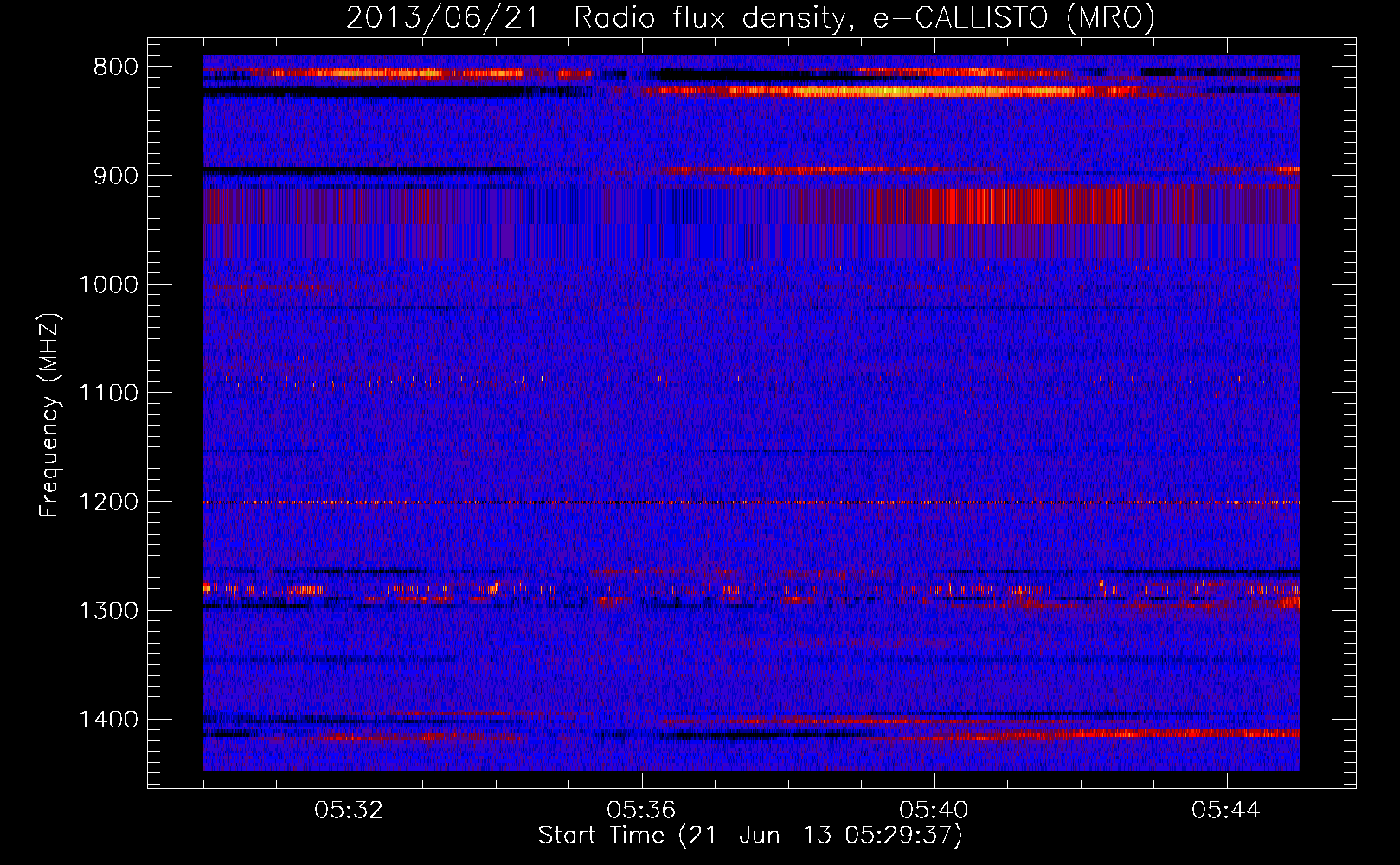
Task: Click the plot title "2013/06/21 Radio flux density, e-CALLISTO (MRO)"
Action: [750, 17]
